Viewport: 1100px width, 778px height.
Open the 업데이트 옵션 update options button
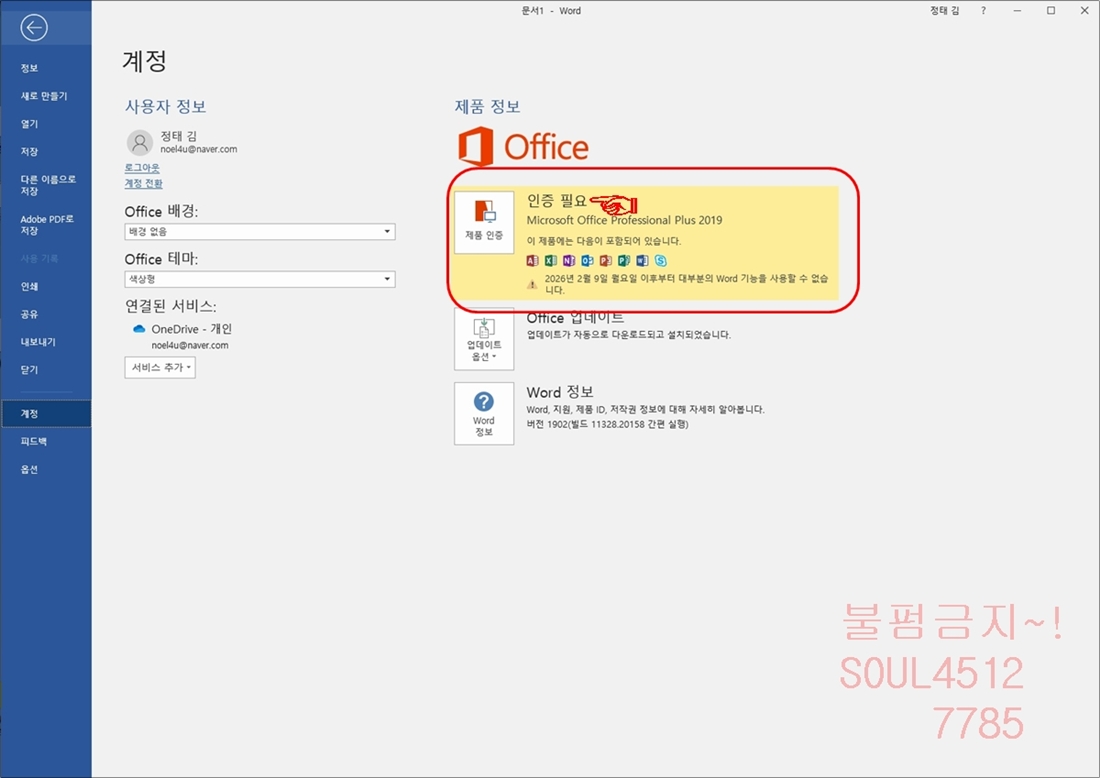click(484, 339)
